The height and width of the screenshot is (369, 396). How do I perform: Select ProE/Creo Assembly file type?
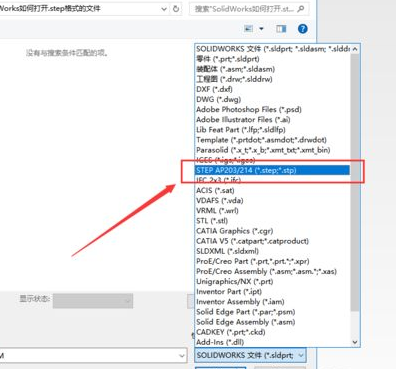(272, 271)
